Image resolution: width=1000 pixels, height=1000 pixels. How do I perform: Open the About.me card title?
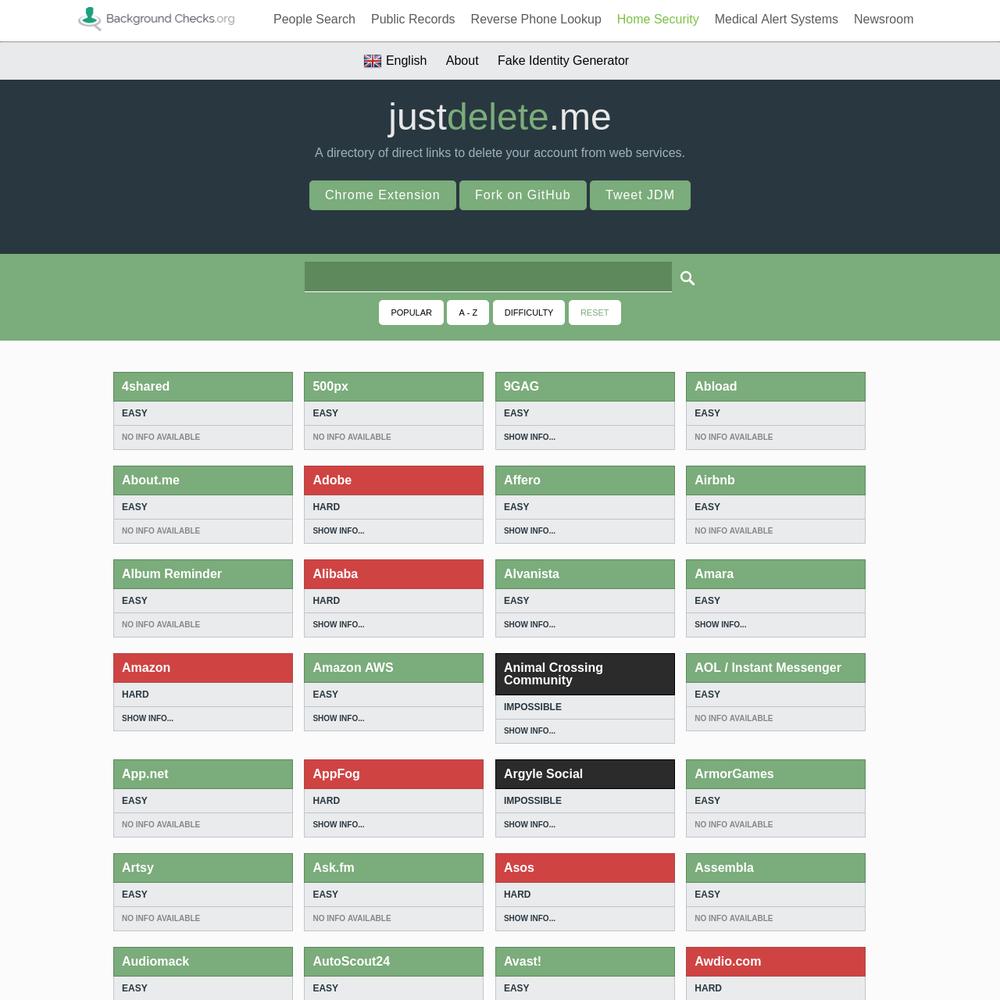point(203,480)
